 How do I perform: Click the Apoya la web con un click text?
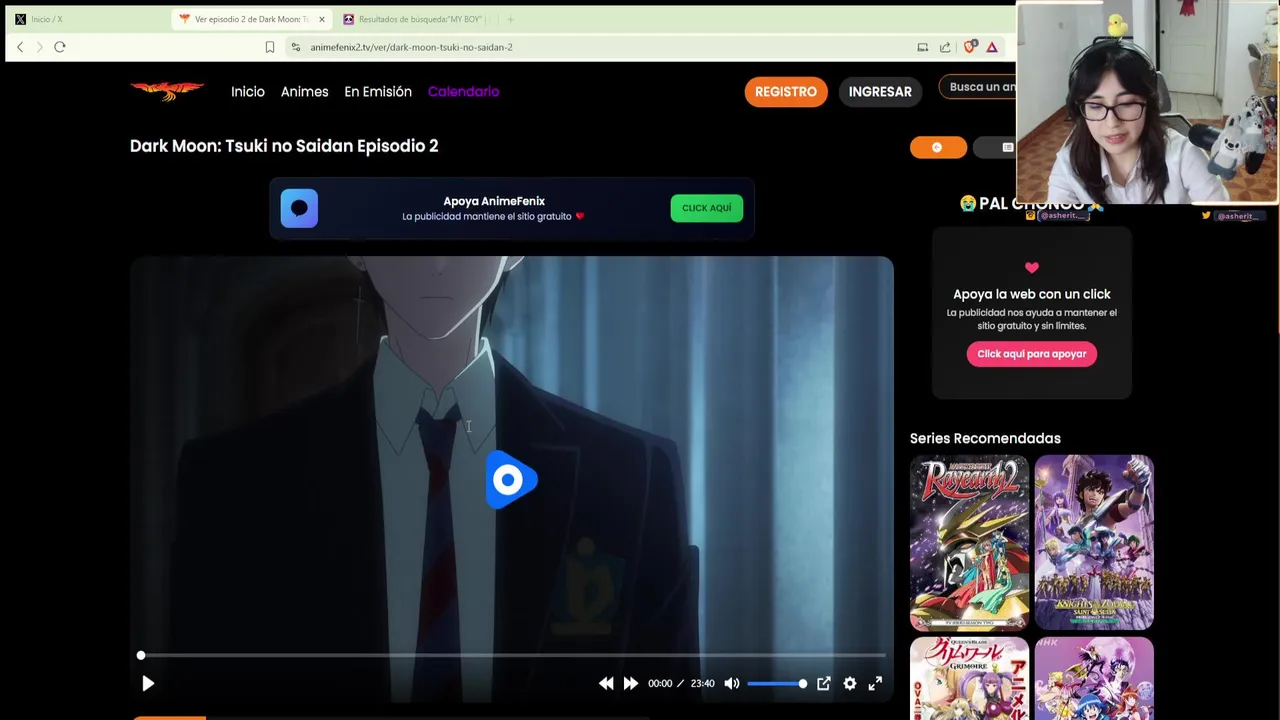tap(1032, 294)
